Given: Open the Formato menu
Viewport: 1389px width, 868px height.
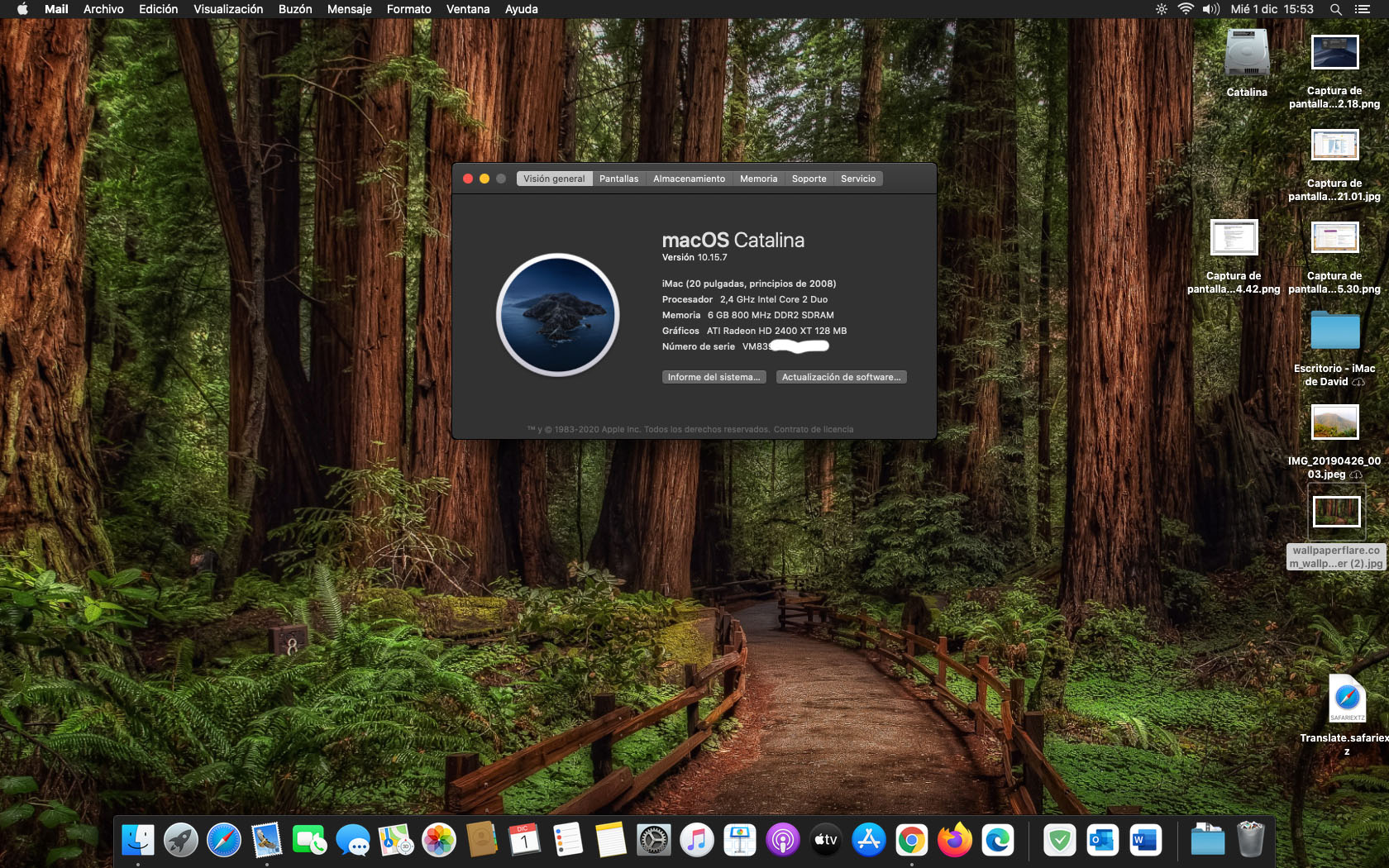Looking at the screenshot, I should pos(409,9).
